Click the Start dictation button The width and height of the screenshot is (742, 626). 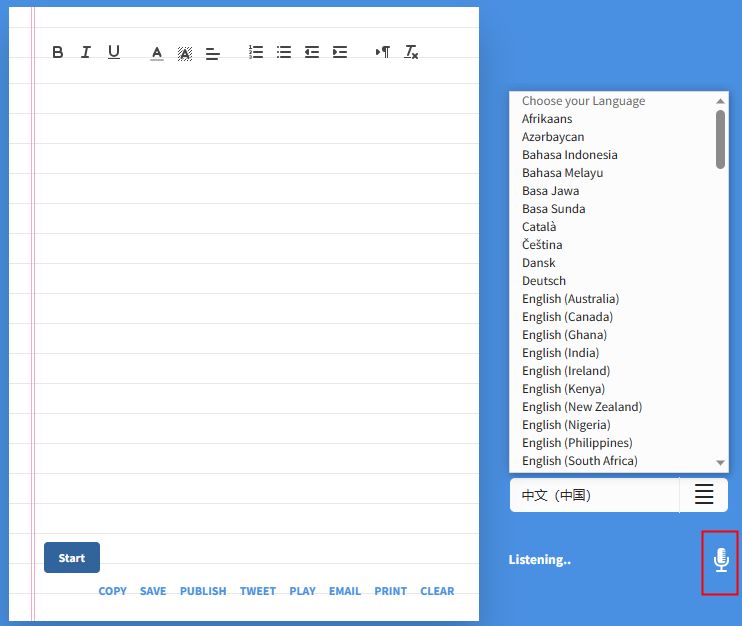pyautogui.click(x=72, y=558)
